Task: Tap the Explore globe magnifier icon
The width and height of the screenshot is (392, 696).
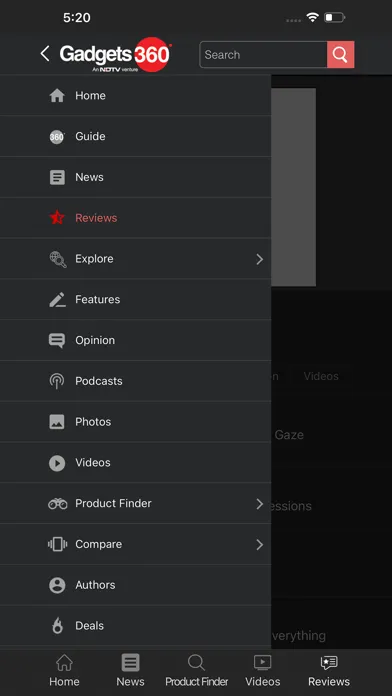Action: click(57, 259)
